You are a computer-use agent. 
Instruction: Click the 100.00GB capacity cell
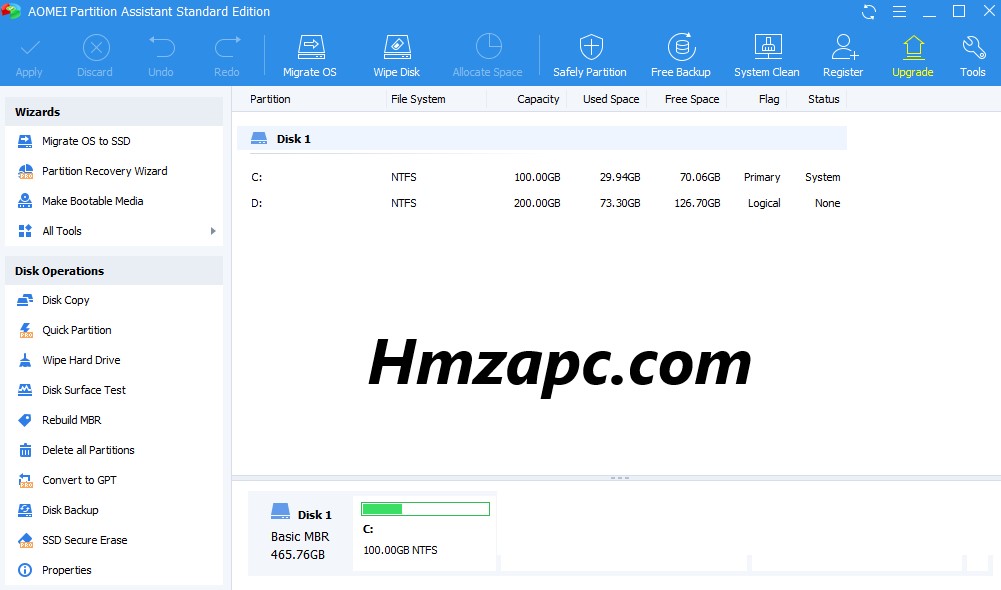538,177
